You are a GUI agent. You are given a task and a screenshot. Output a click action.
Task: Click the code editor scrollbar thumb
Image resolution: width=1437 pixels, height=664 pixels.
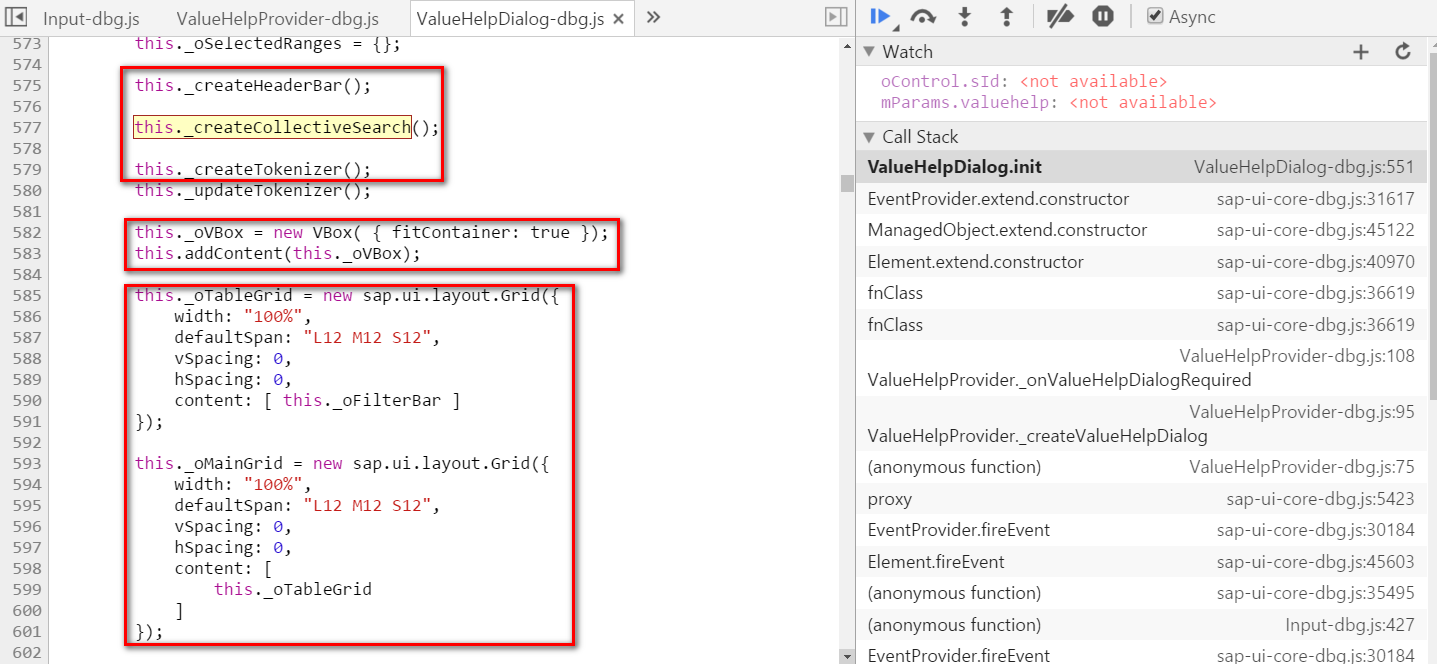[847, 183]
